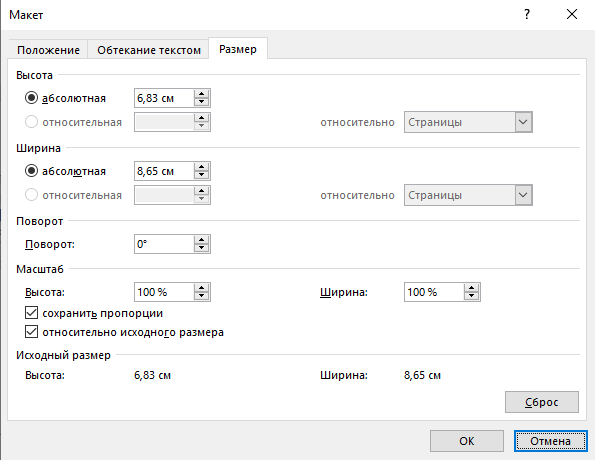Increase absolute height with the up arrow
595x460 pixels.
click(x=201, y=94)
